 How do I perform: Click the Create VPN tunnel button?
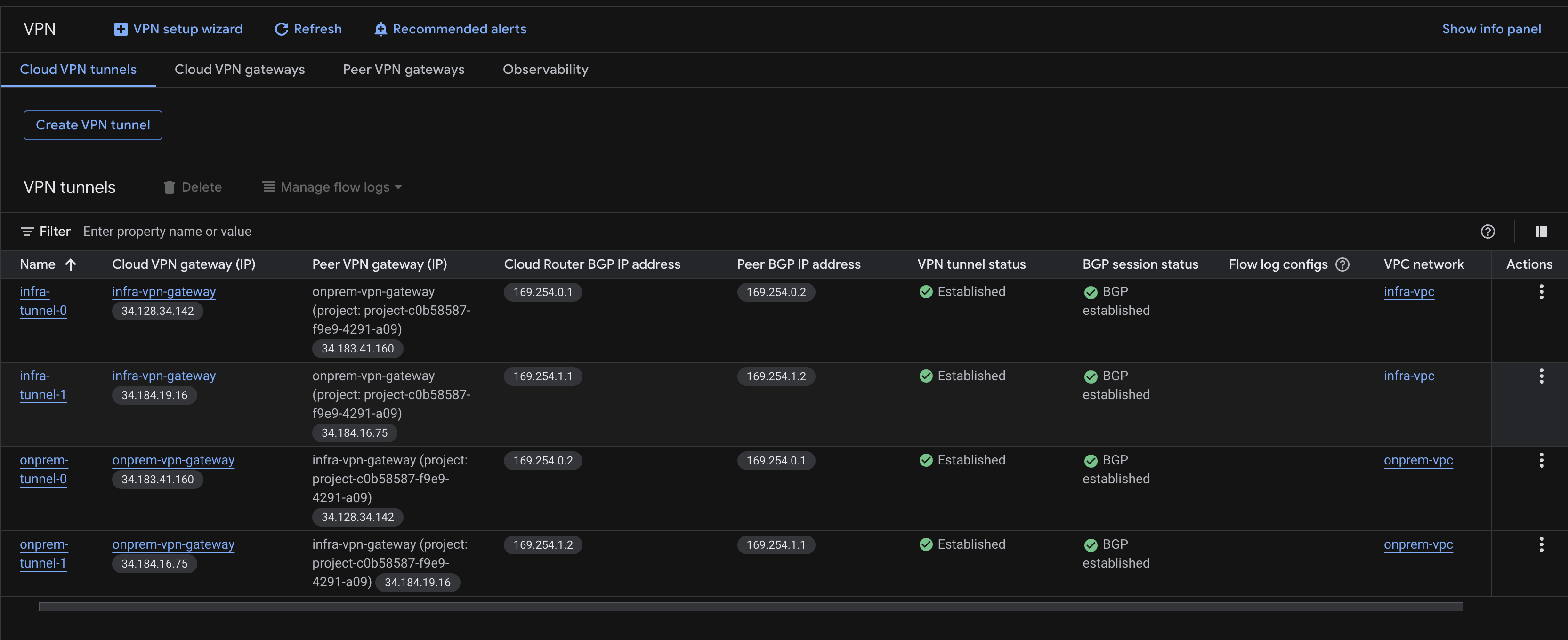[x=92, y=125]
